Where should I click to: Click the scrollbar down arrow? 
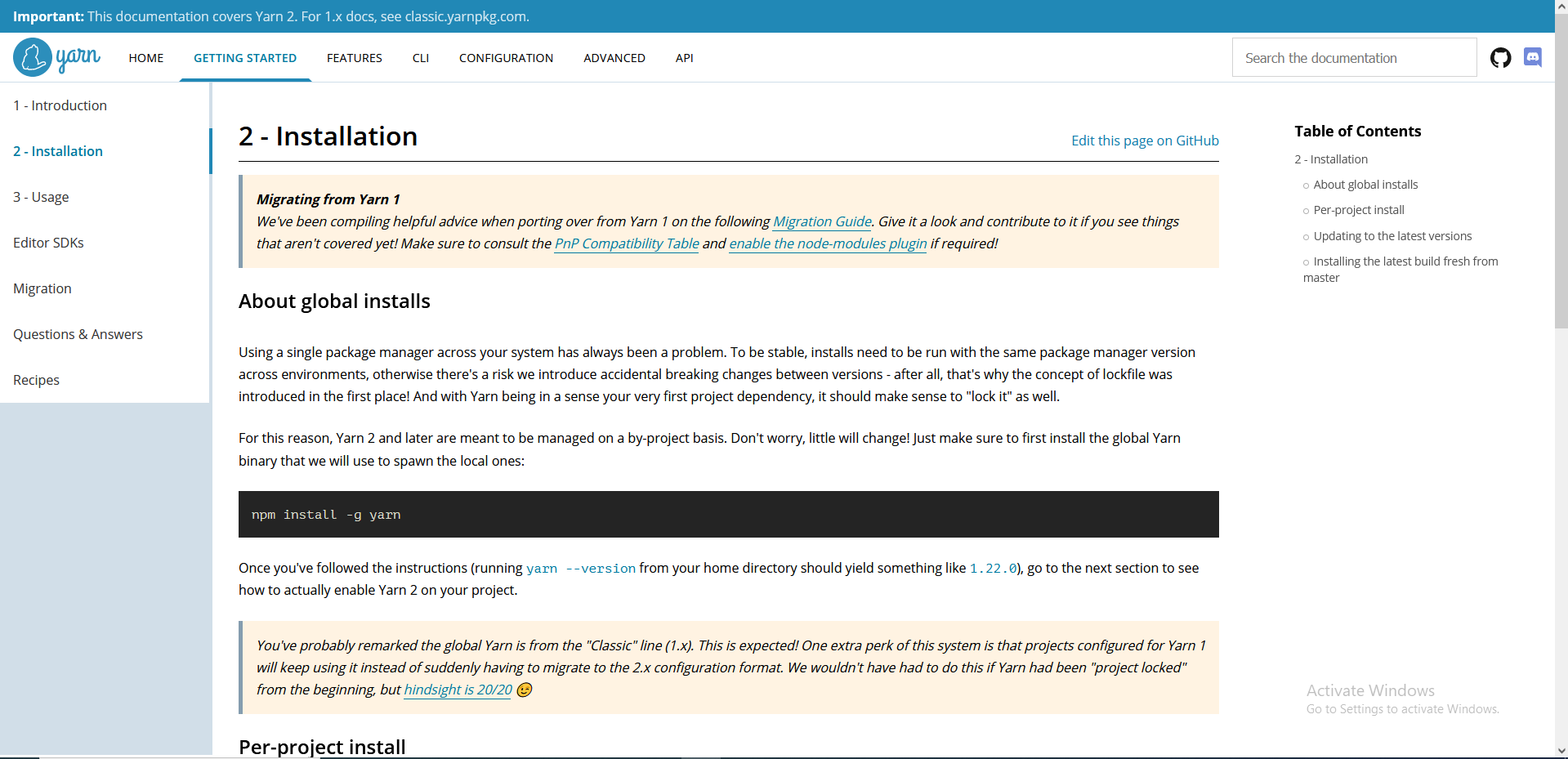(x=1561, y=751)
